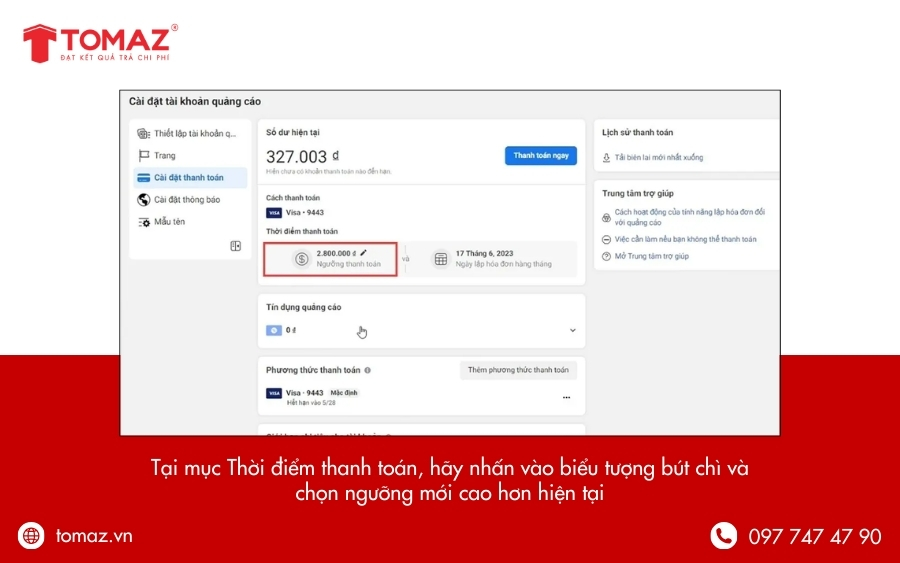Image resolution: width=900 pixels, height=563 pixels.
Task: Go to Cài đặt thông báo in sidebar
Action: click(186, 200)
